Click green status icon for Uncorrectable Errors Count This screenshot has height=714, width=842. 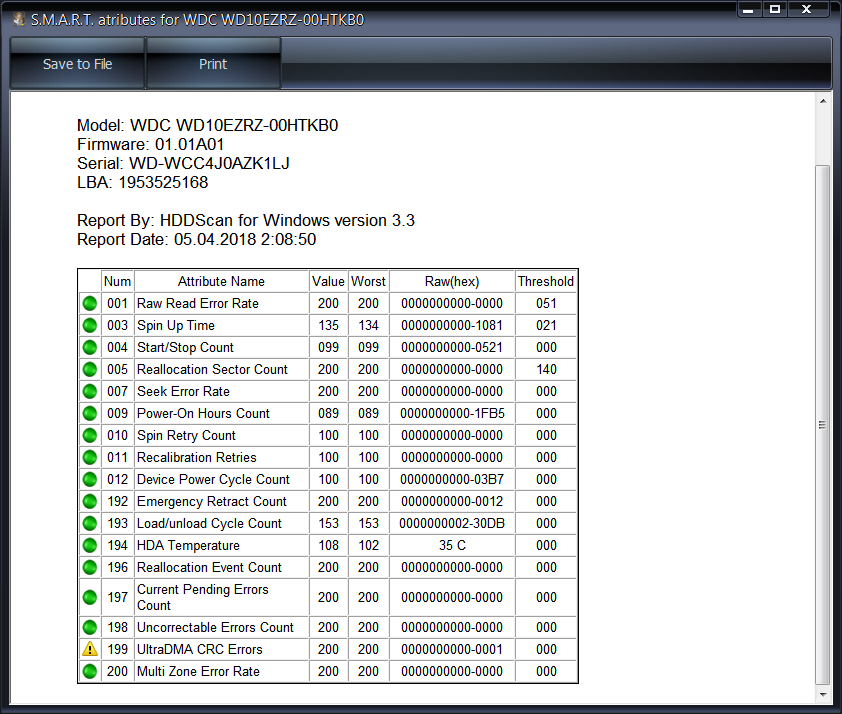coord(90,627)
